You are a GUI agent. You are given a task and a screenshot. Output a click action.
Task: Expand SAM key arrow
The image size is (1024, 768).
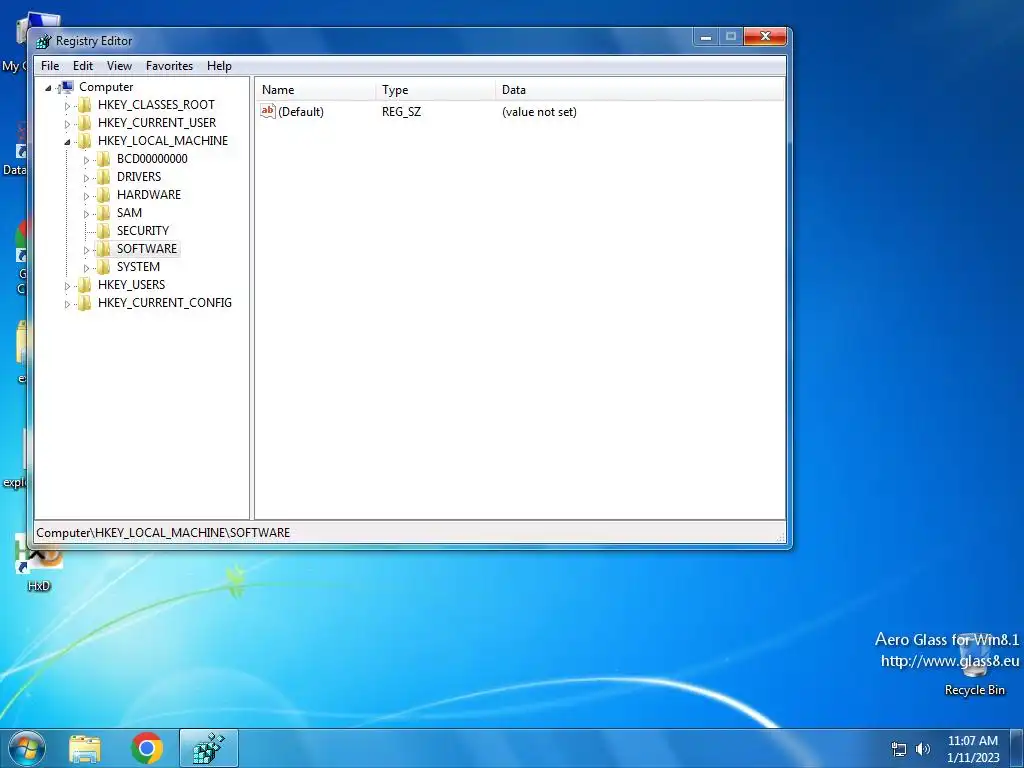click(86, 214)
